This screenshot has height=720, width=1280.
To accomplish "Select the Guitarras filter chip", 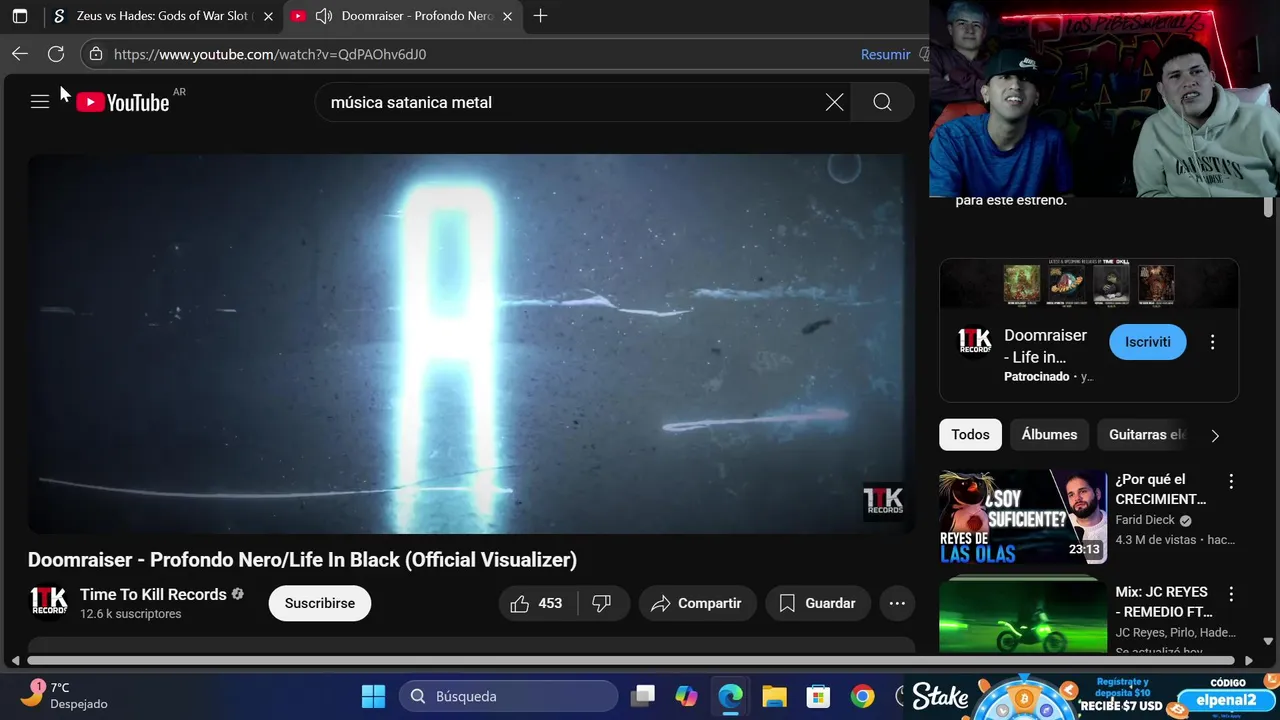I will (x=1146, y=435).
